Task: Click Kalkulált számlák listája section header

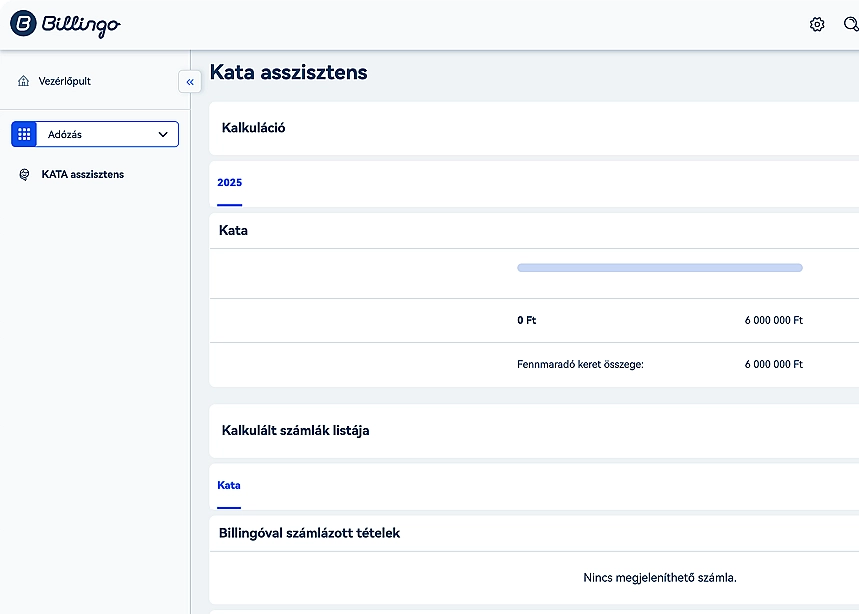Action: (x=295, y=431)
